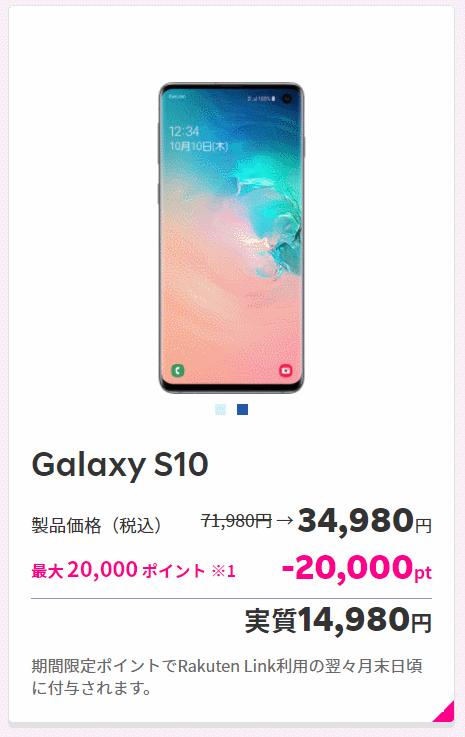The height and width of the screenshot is (737, 465).
Task: Open the Galaxy S10 product image
Action: pyautogui.click(x=231, y=238)
